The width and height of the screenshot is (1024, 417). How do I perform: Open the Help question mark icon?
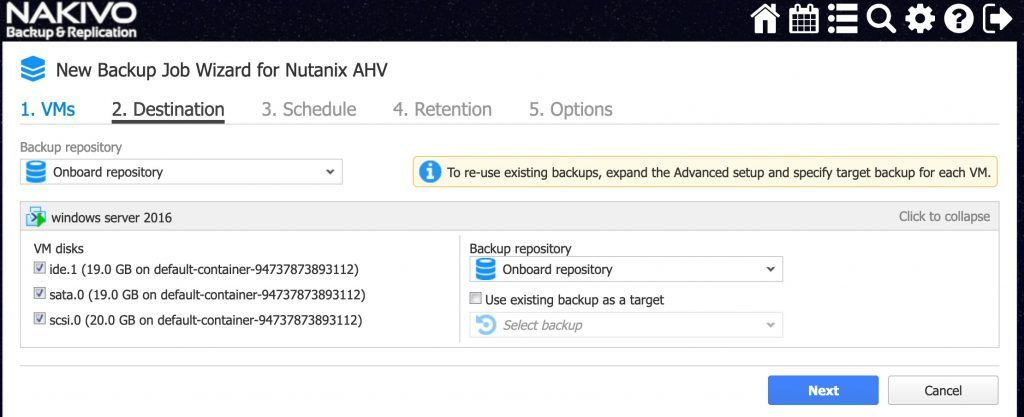coord(958,18)
